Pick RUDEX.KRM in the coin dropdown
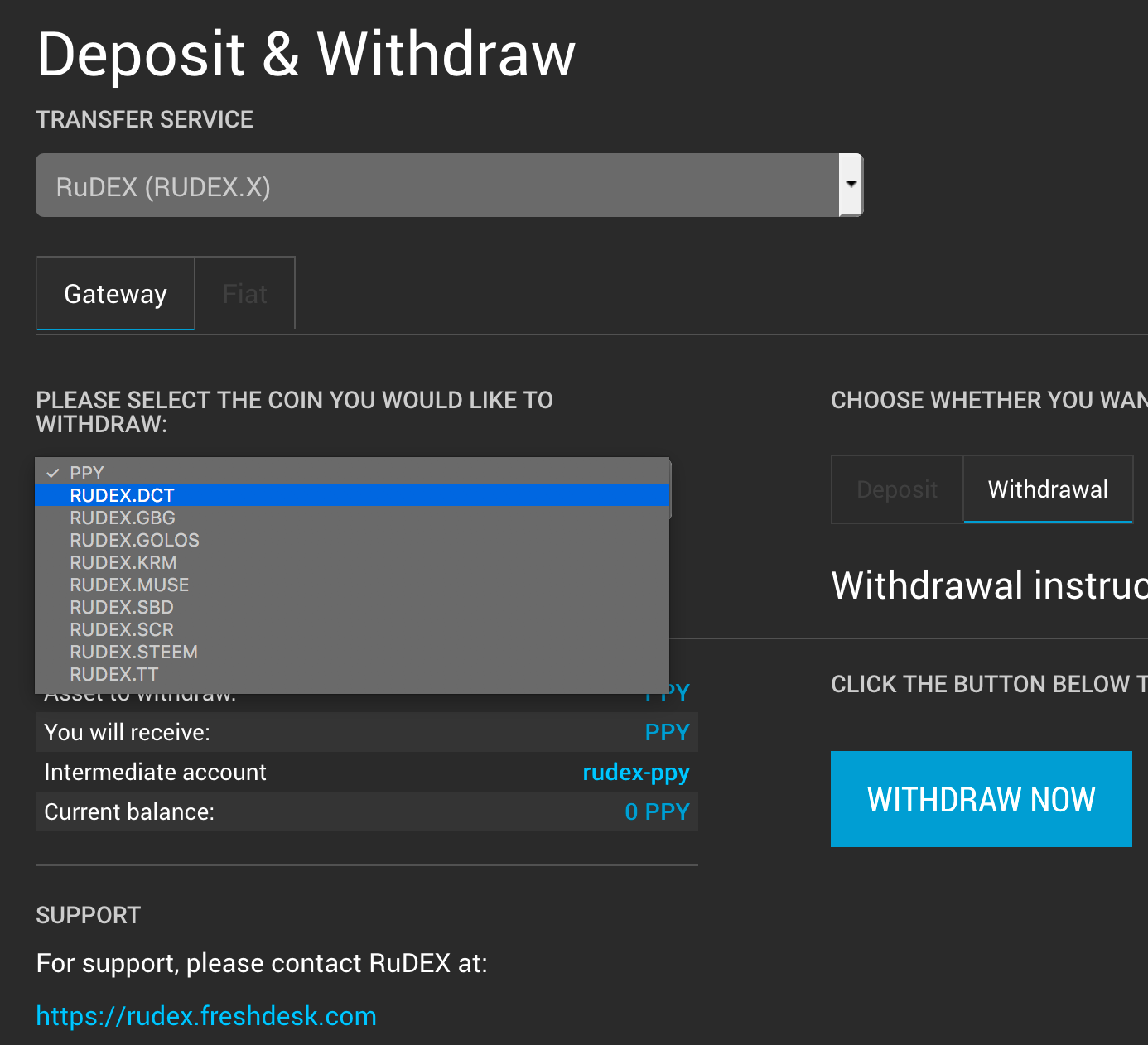Viewport: 1148px width, 1045px height. [x=352, y=562]
